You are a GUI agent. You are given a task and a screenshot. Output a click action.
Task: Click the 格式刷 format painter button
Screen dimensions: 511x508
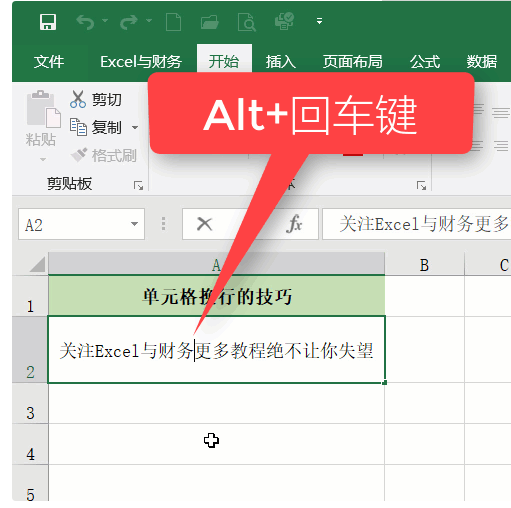[x=104, y=155]
